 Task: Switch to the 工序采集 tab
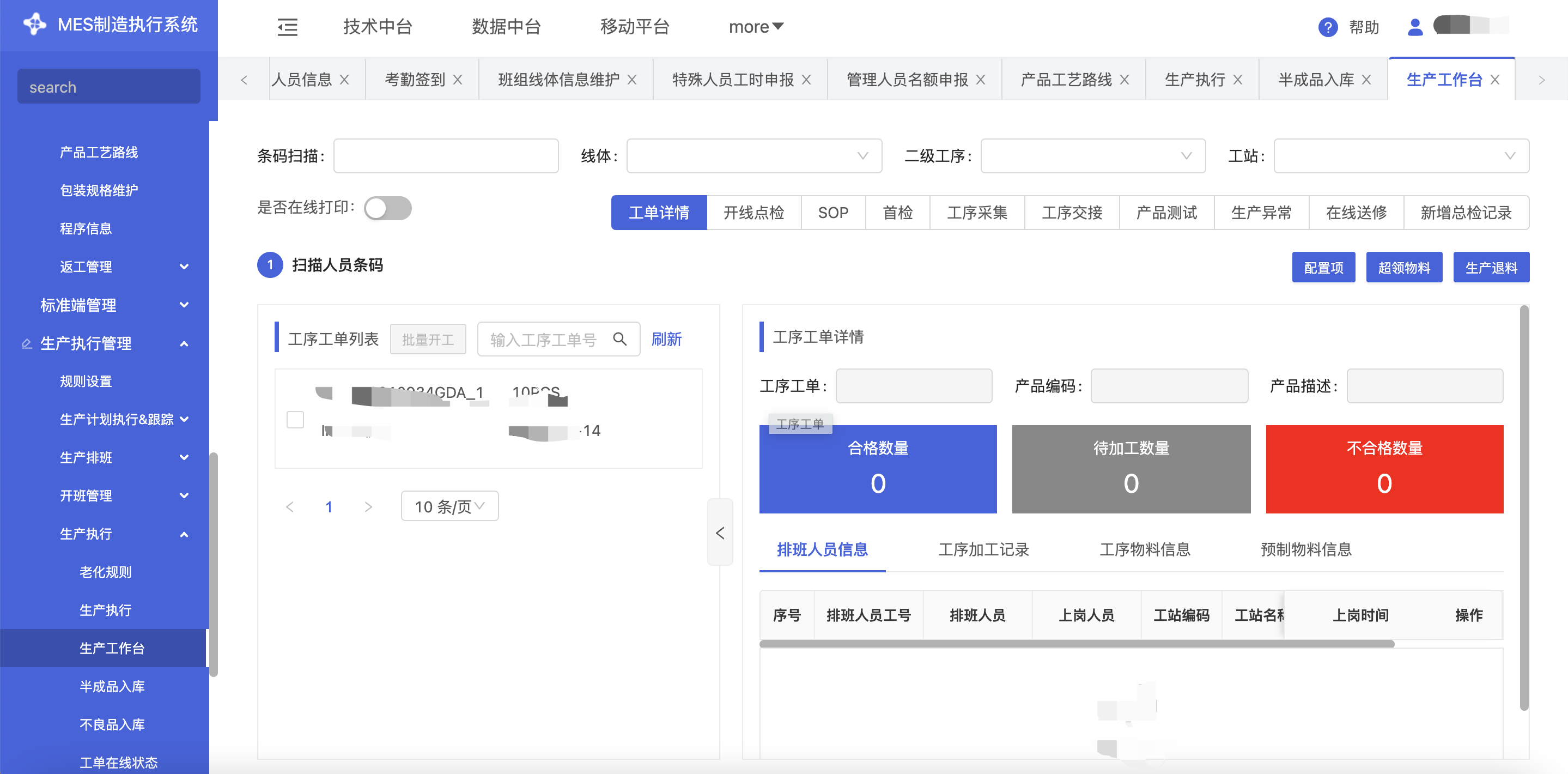(x=977, y=213)
